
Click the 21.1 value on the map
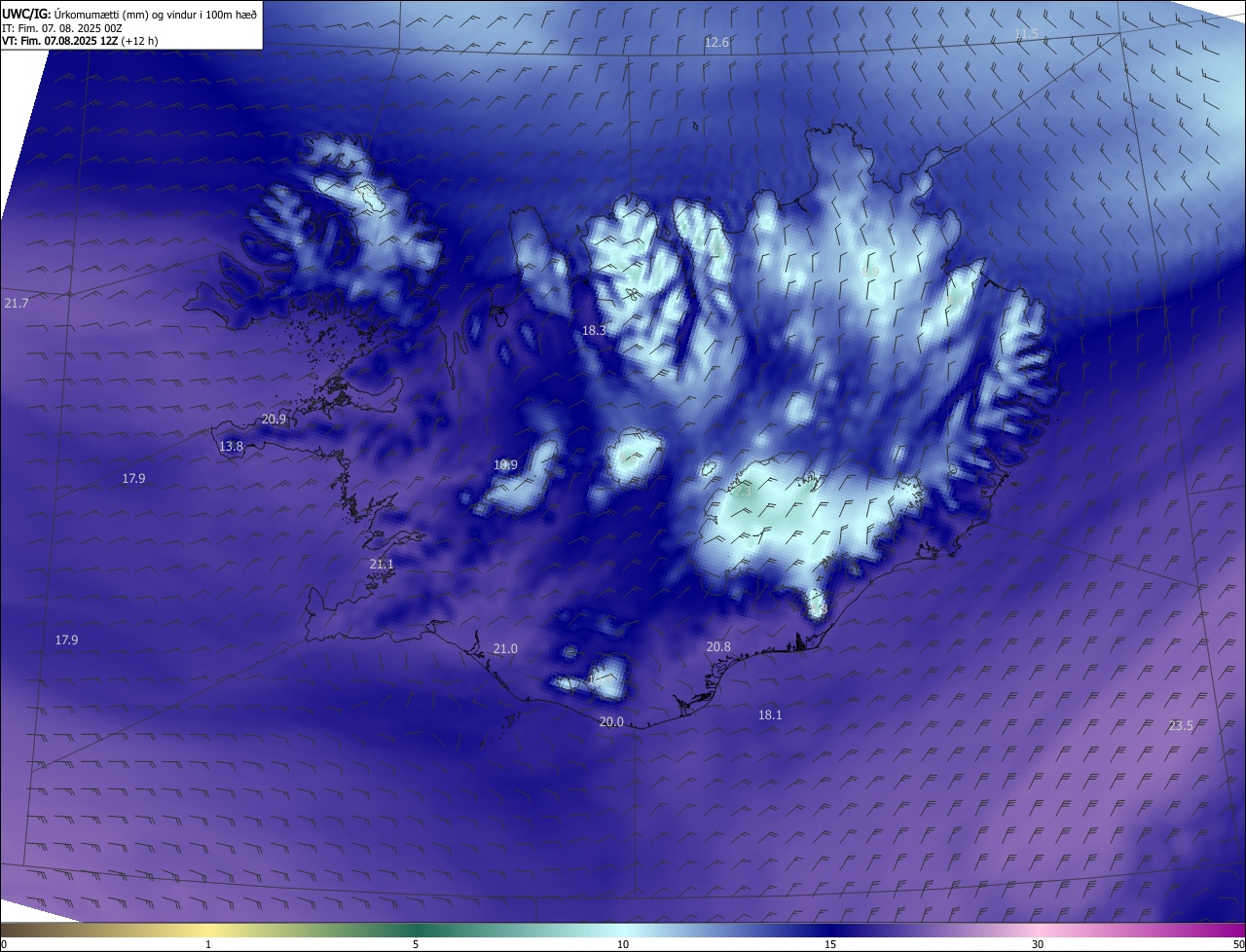[382, 565]
